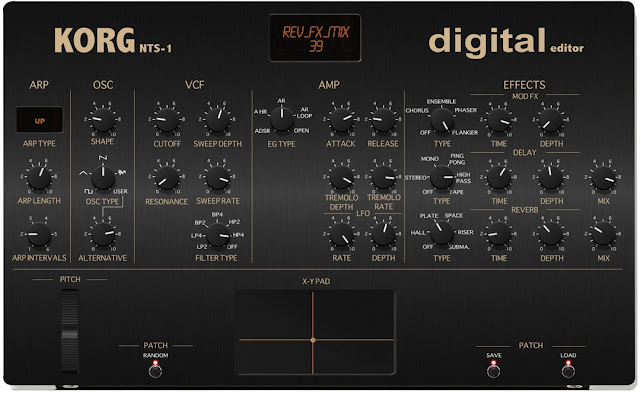Click the DELAY TYPE selector knob
The height and width of the screenshot is (393, 640).
442,178
